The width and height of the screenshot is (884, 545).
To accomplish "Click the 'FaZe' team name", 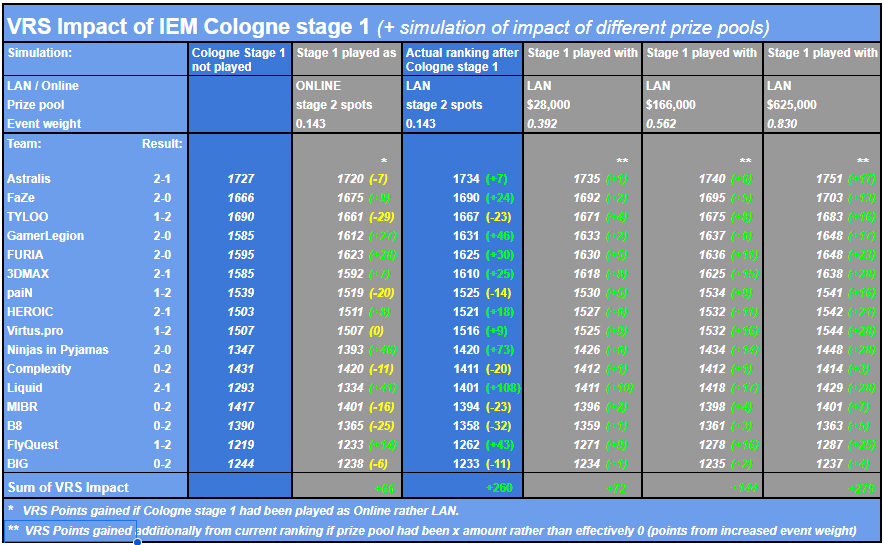I will click(x=21, y=198).
